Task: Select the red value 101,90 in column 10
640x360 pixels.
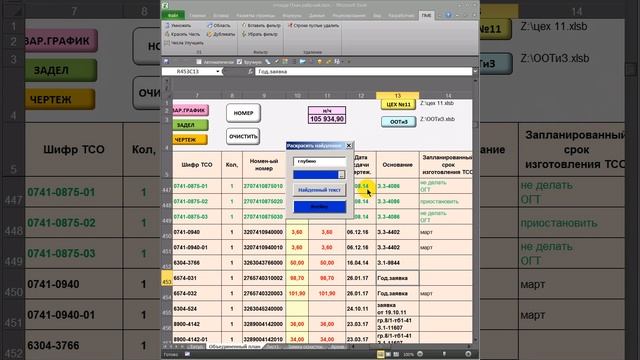Action: [x=297, y=293]
